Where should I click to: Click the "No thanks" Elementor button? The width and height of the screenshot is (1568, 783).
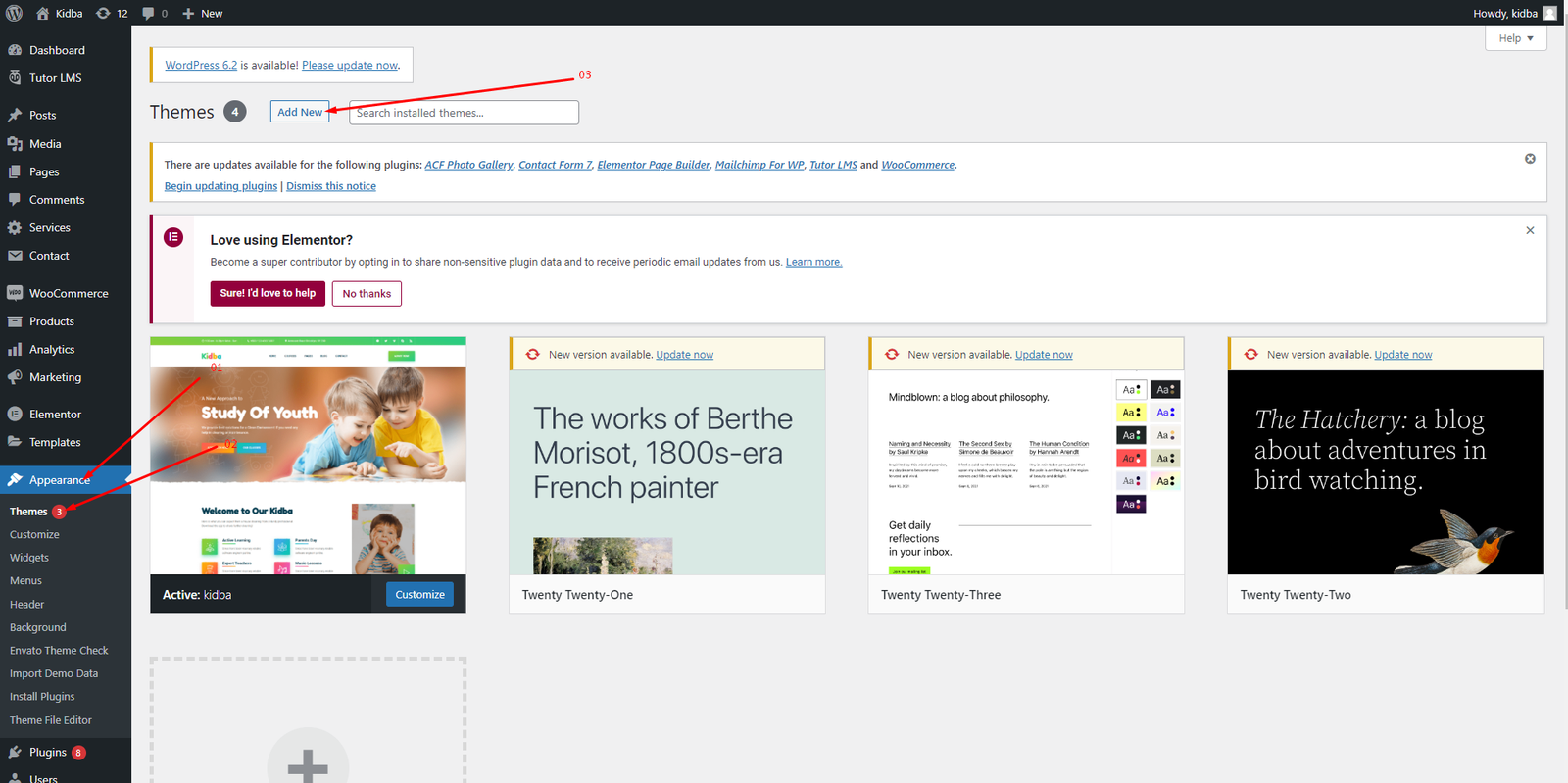click(367, 293)
